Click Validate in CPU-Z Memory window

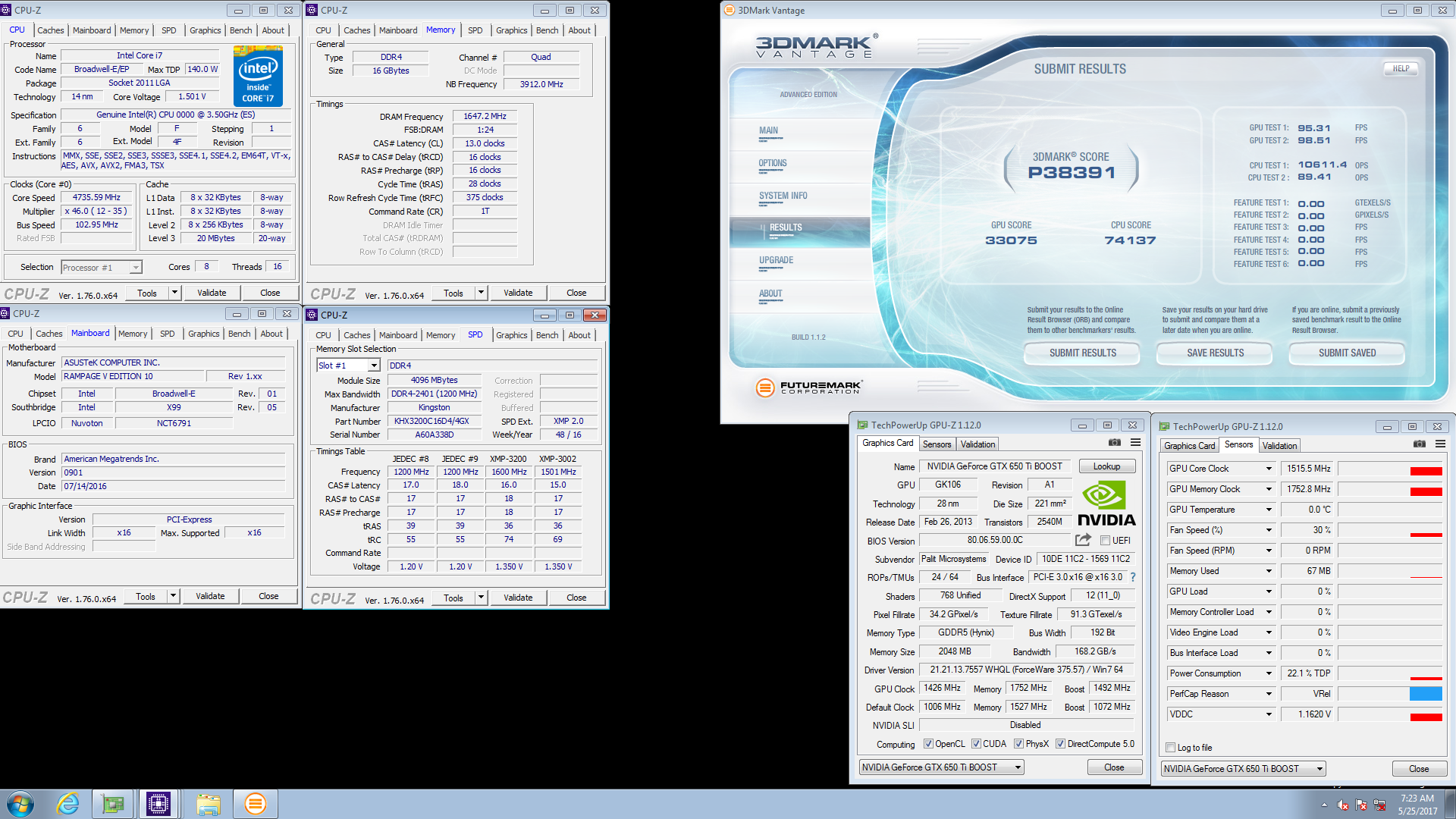coord(518,293)
